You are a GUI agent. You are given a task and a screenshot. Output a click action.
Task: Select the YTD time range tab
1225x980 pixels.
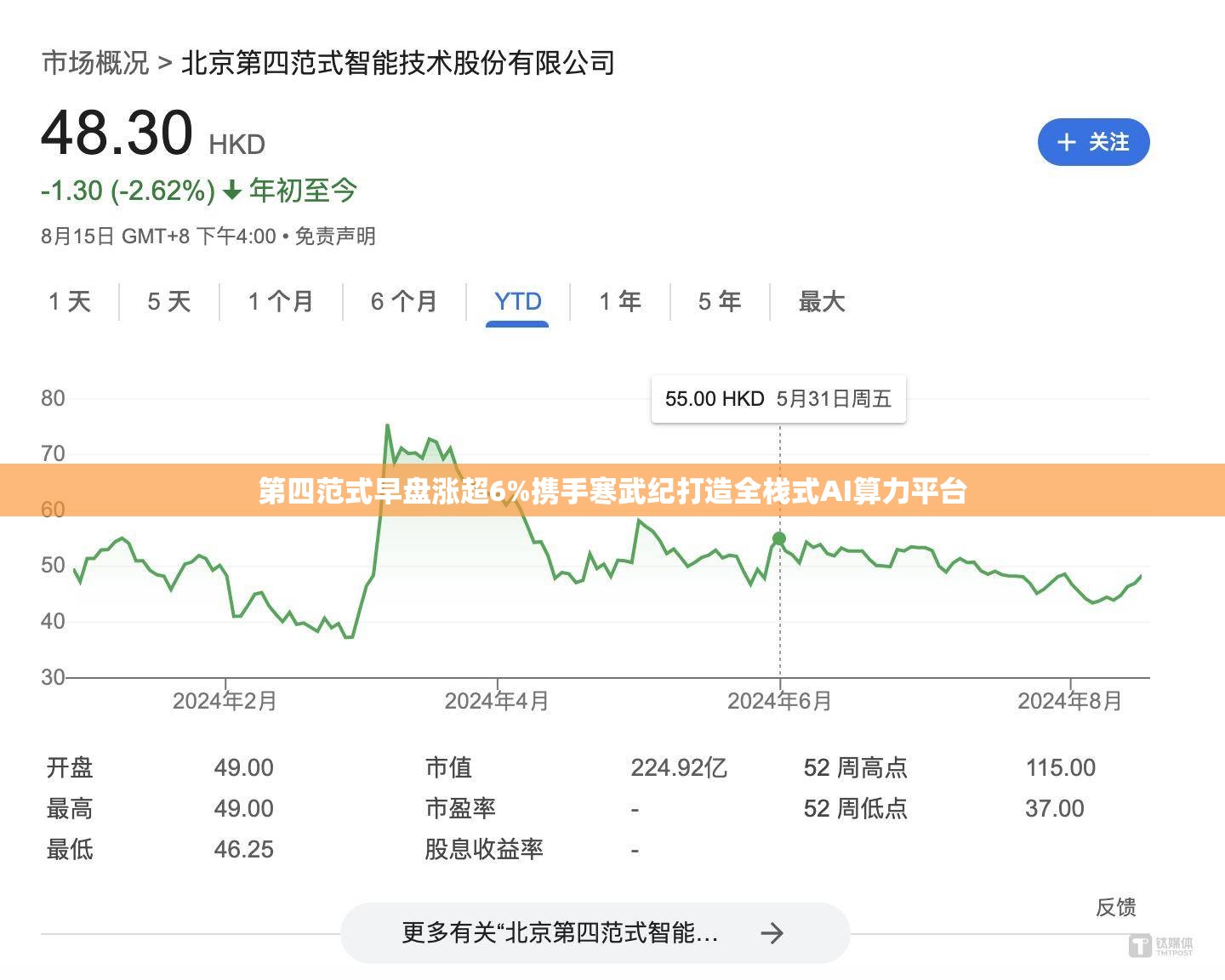[x=517, y=301]
